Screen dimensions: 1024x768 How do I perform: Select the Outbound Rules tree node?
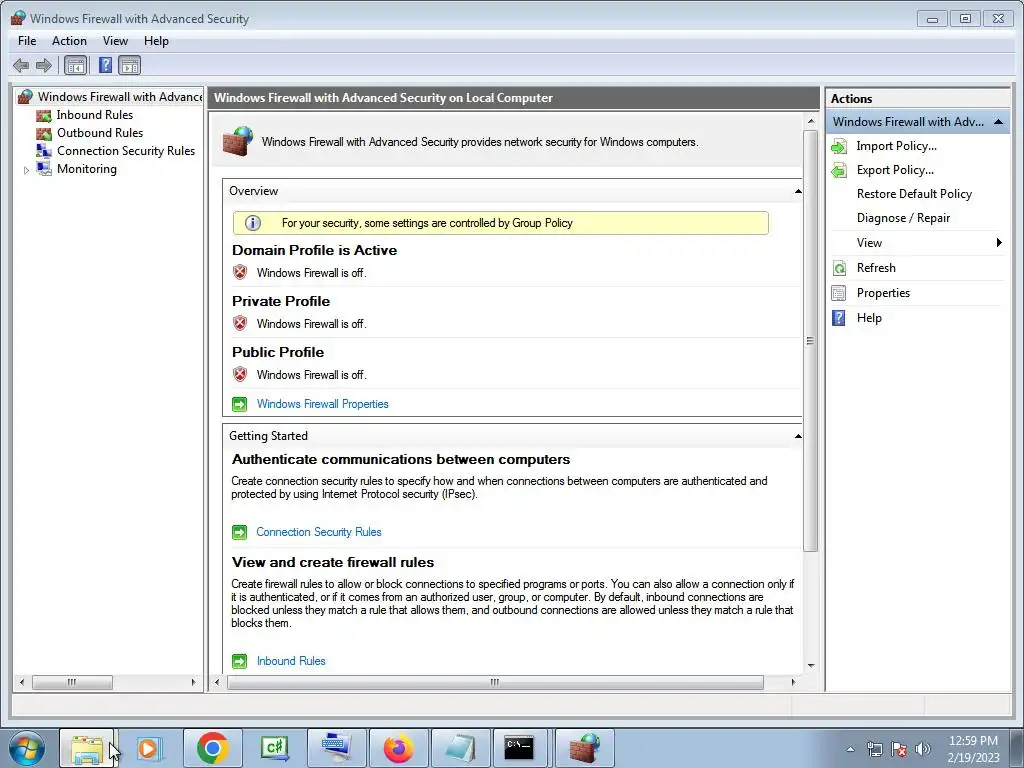[x=100, y=133]
